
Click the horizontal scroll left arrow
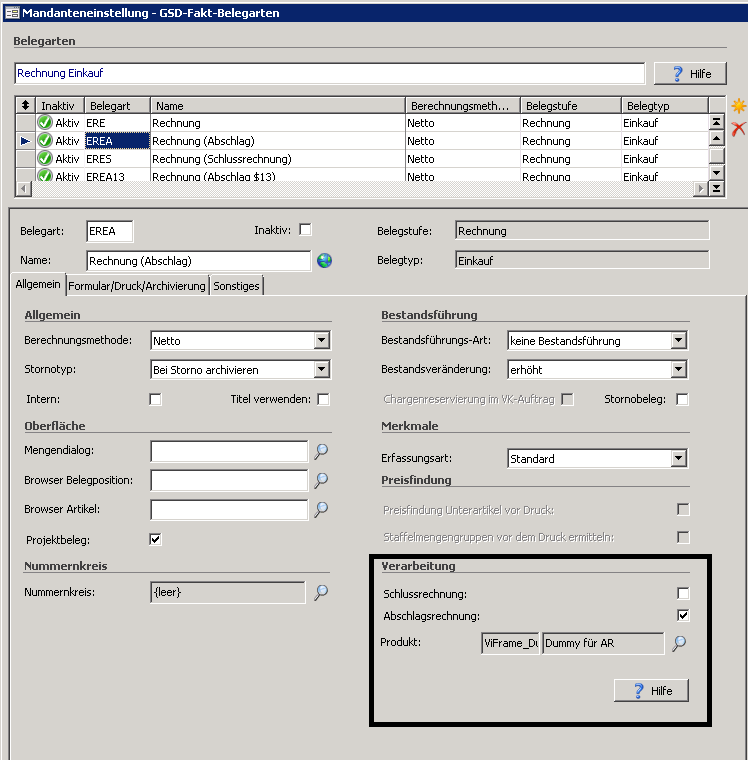[24, 189]
